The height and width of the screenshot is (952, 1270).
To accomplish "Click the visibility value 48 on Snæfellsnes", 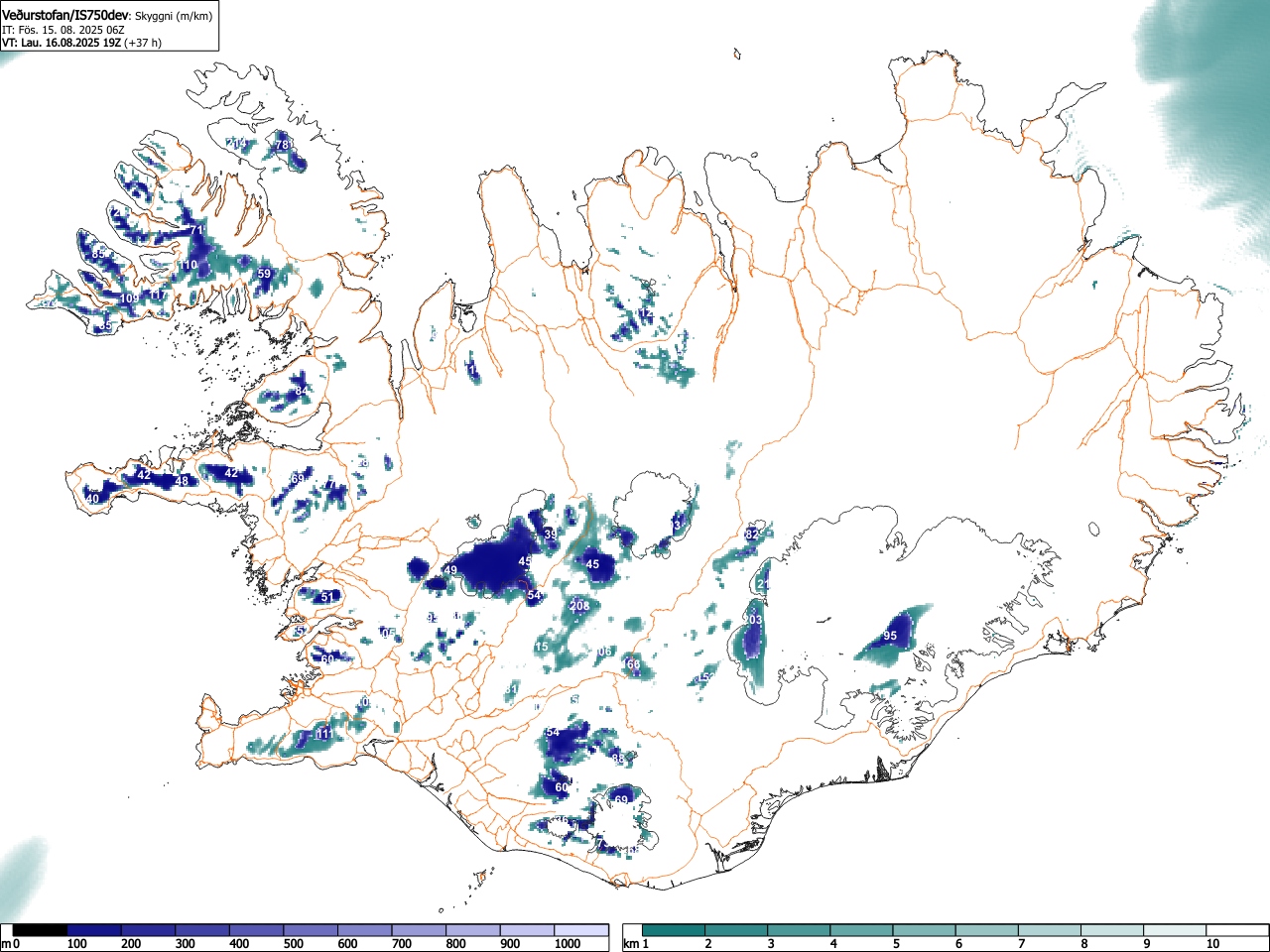I will point(182,481).
